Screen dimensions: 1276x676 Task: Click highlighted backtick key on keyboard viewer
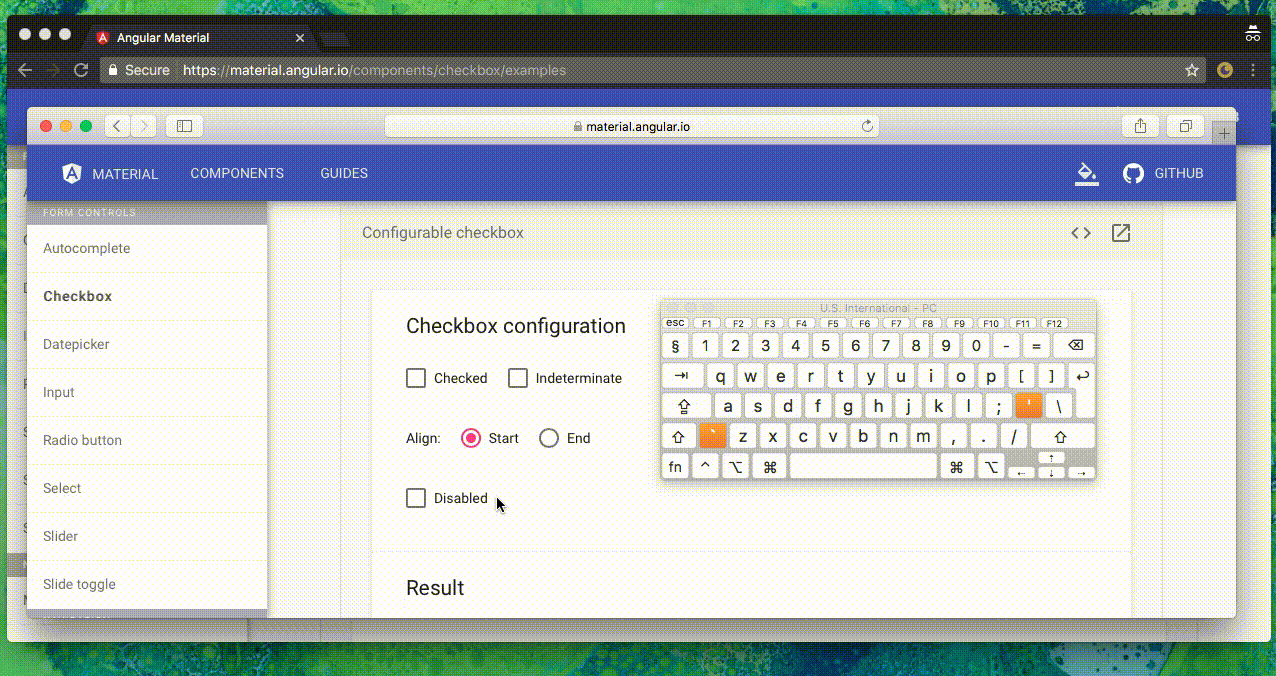[712, 436]
